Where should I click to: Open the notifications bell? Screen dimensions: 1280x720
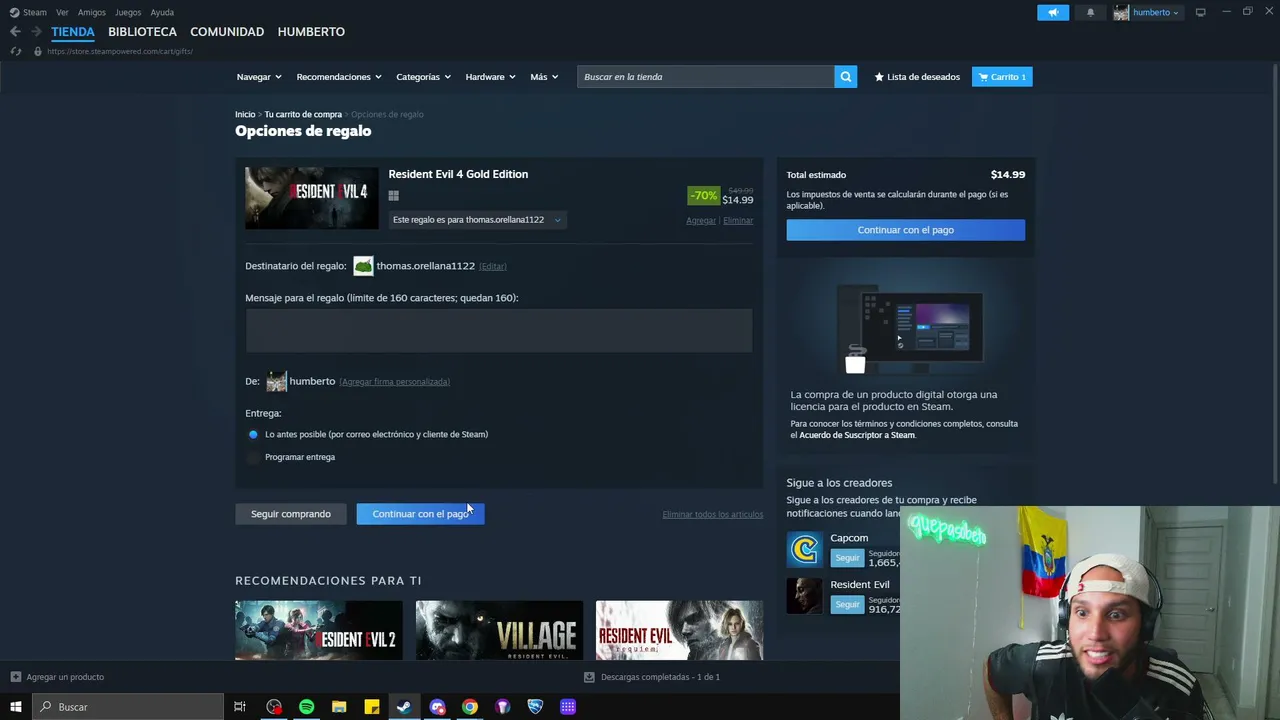(1090, 12)
